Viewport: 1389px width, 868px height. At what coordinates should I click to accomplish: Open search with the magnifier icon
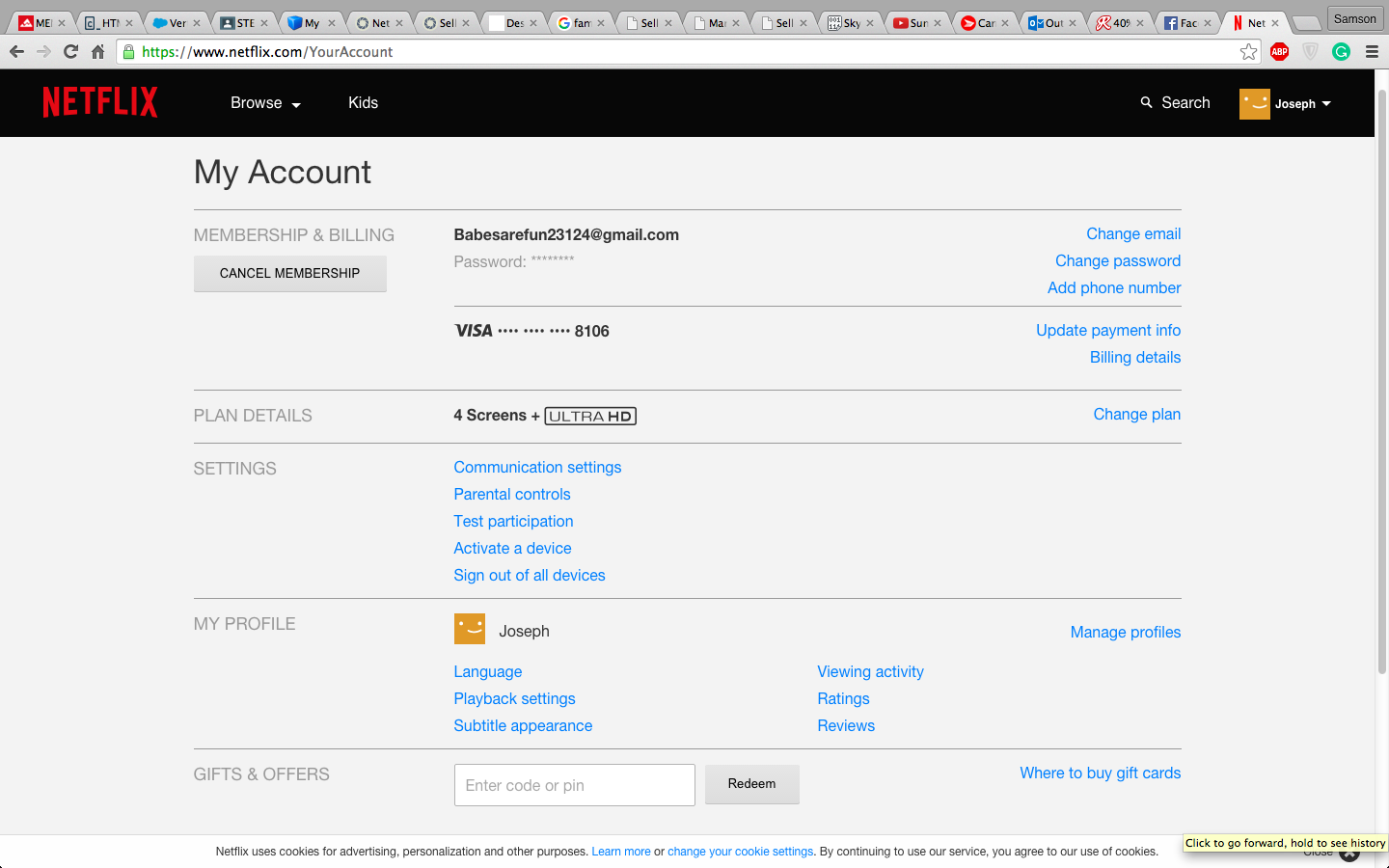pos(1146,102)
